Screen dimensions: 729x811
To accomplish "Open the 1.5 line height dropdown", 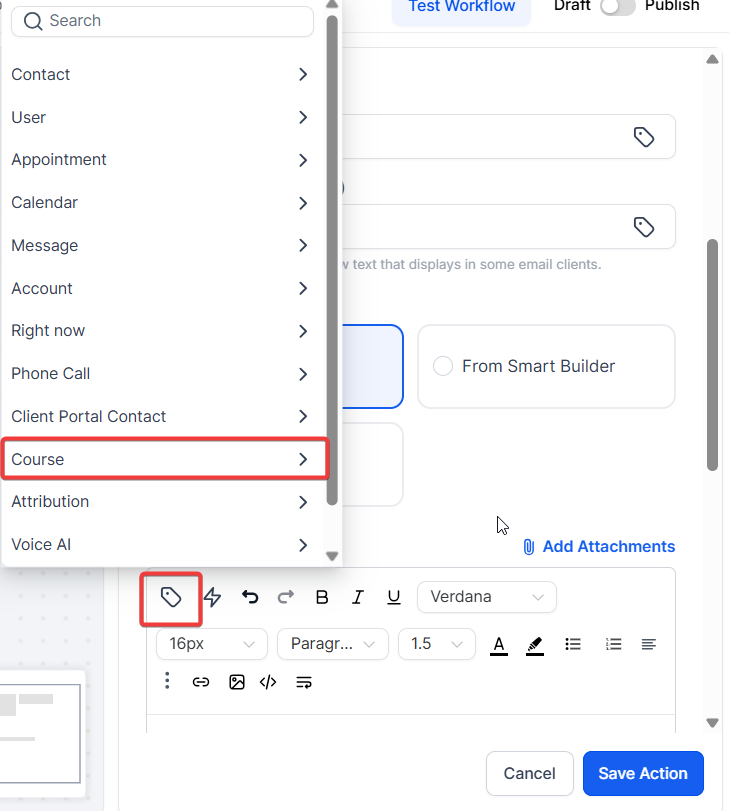I will point(436,644).
